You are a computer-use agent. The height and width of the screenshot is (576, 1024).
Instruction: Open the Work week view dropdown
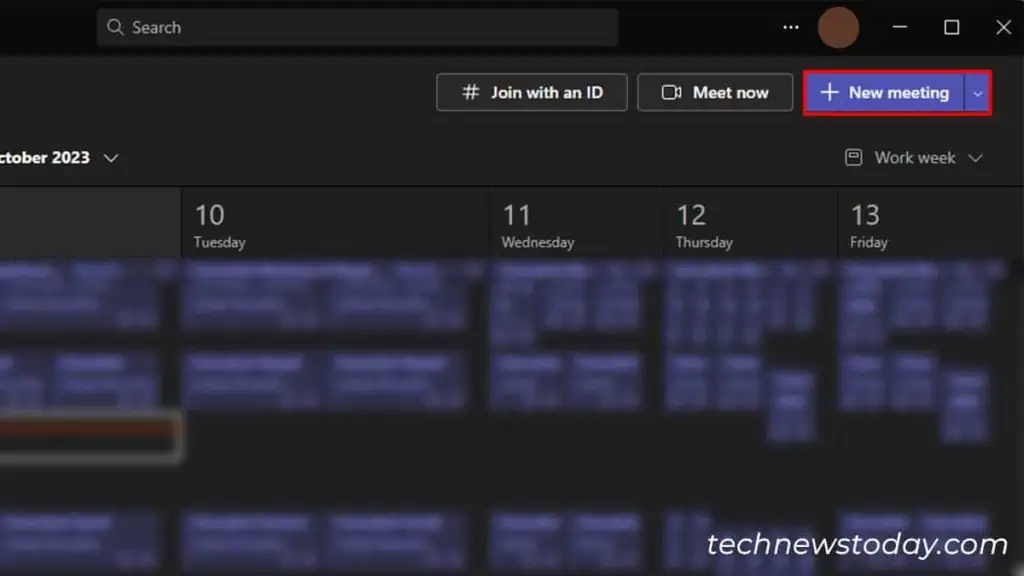tap(914, 157)
